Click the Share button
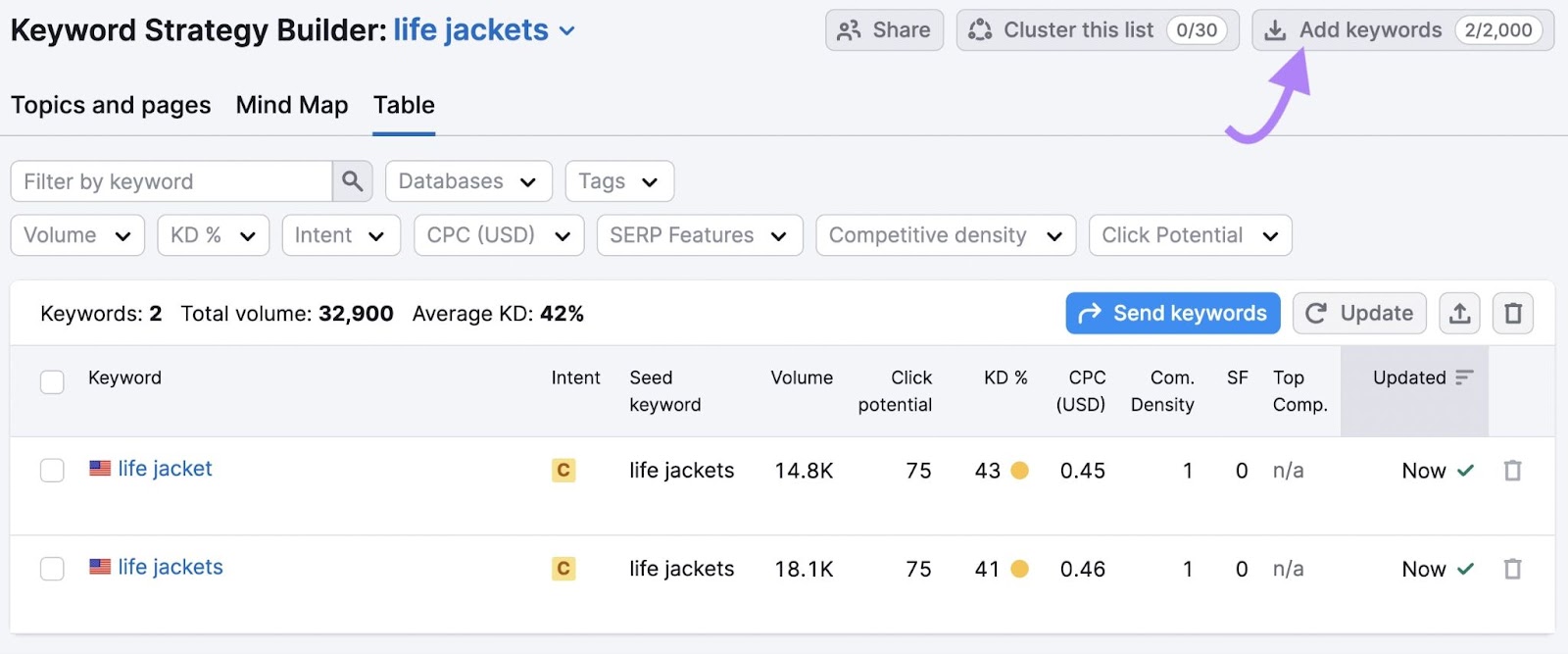This screenshot has width=1568, height=654. tap(884, 30)
